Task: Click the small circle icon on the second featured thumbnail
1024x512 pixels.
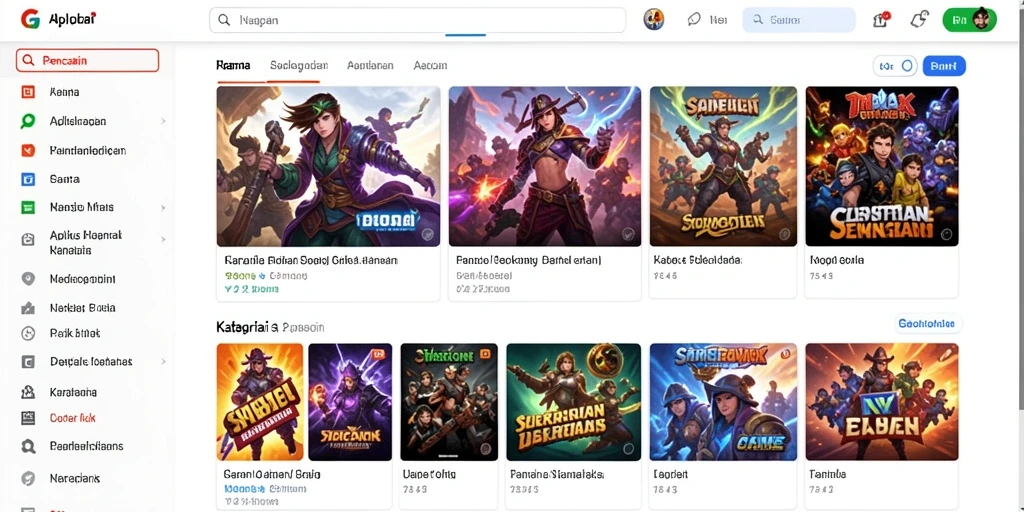Action: click(627, 233)
